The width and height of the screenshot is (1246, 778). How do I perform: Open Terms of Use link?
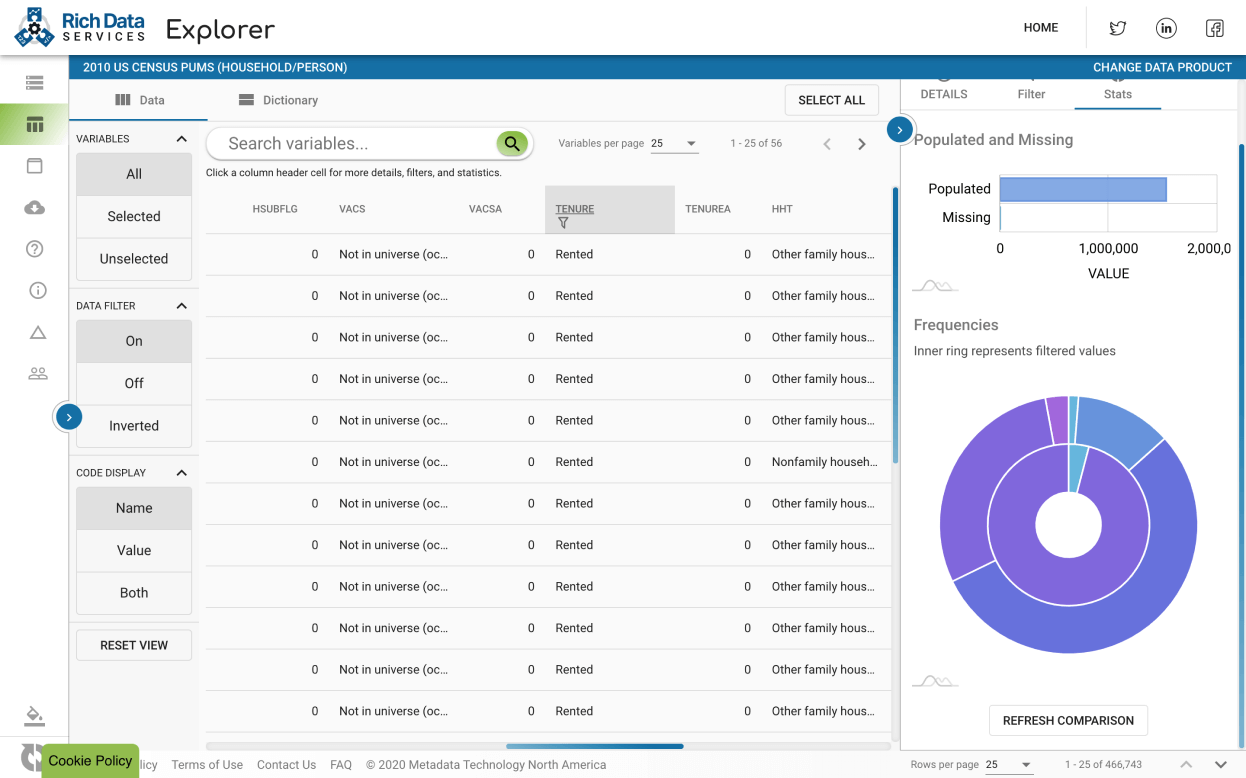point(207,765)
